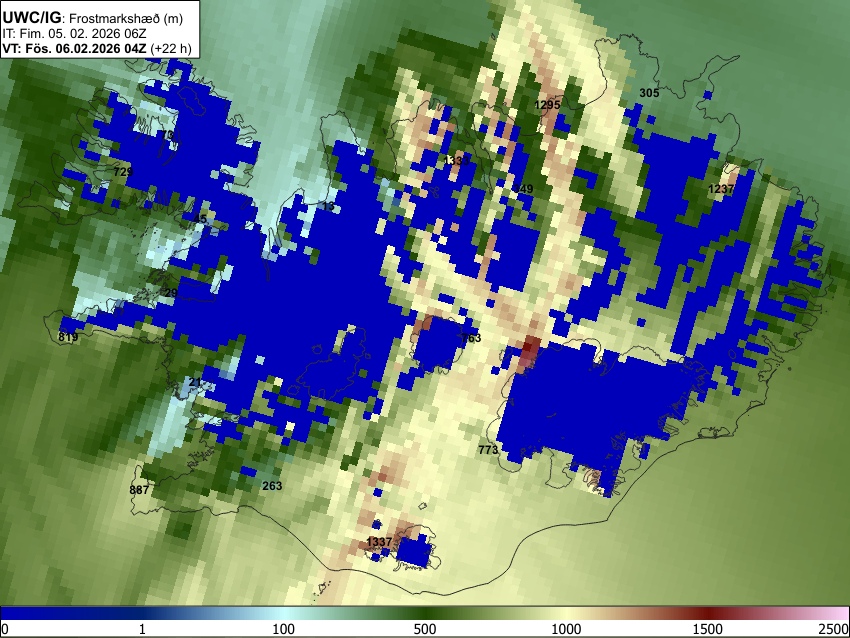This screenshot has height=638, width=850.
Task: Click the 2500 label on the color scale
Action: coord(834,629)
